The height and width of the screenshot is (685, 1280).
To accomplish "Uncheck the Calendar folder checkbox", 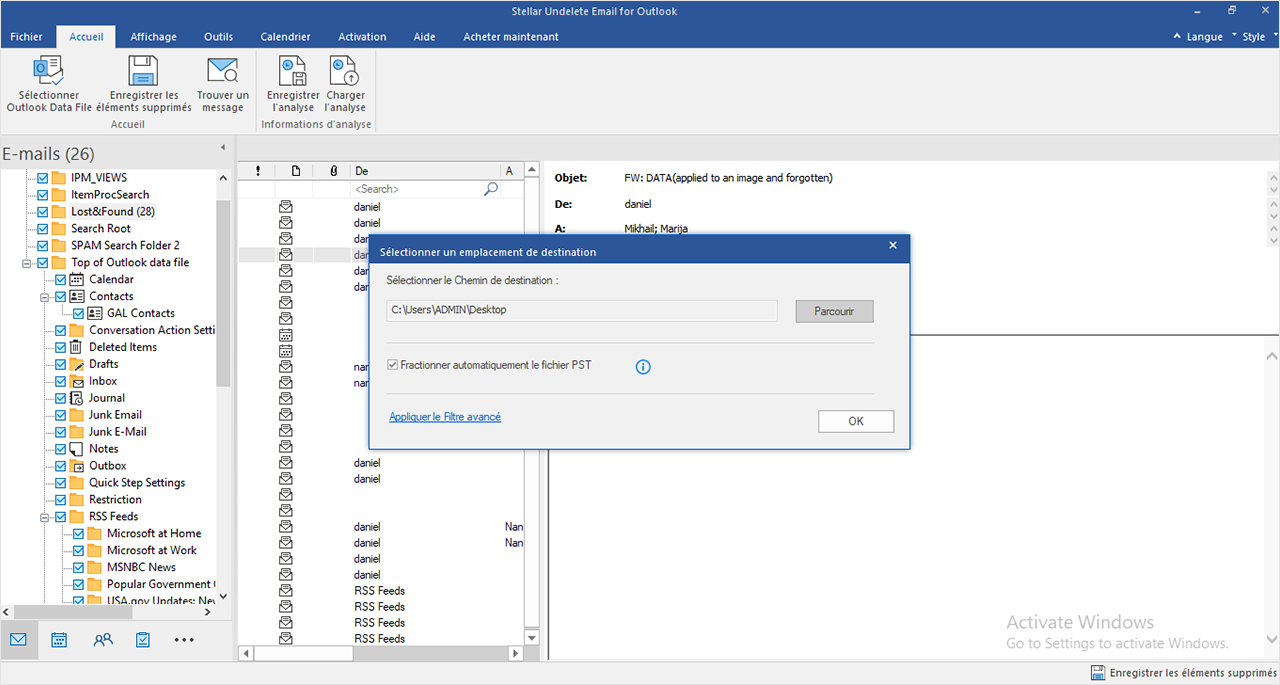I will point(60,280).
